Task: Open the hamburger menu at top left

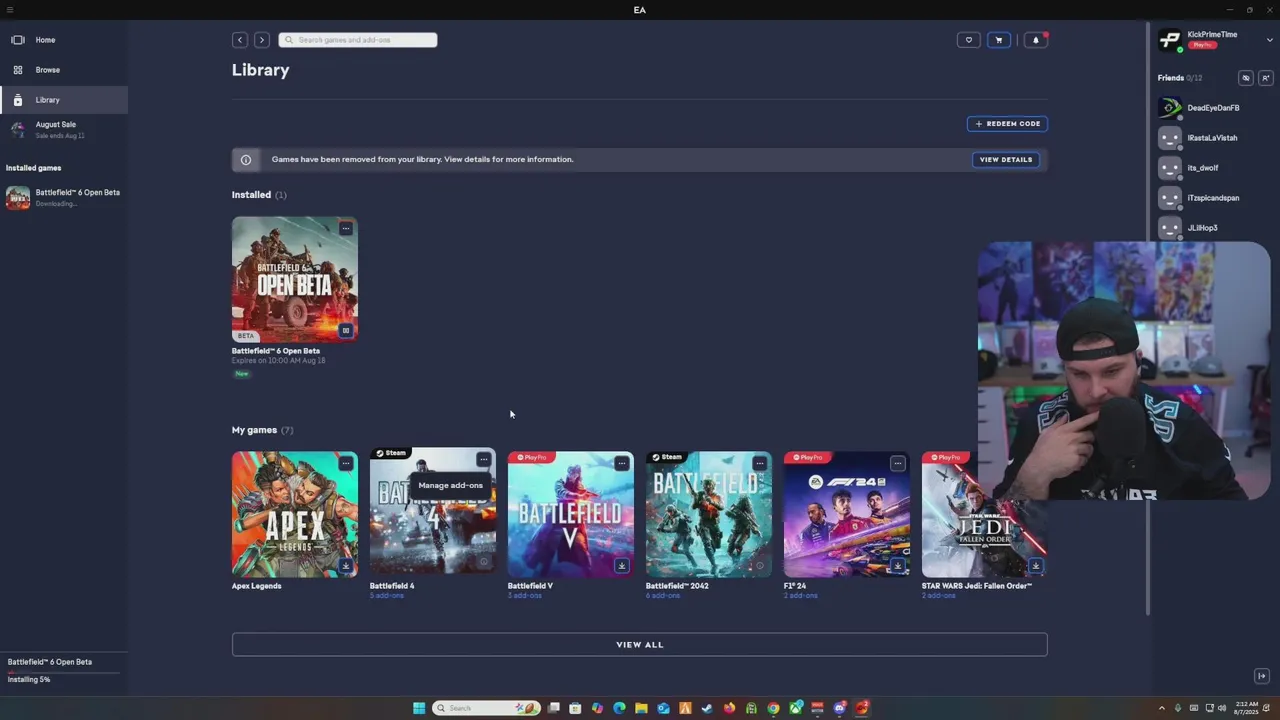Action: point(10,10)
